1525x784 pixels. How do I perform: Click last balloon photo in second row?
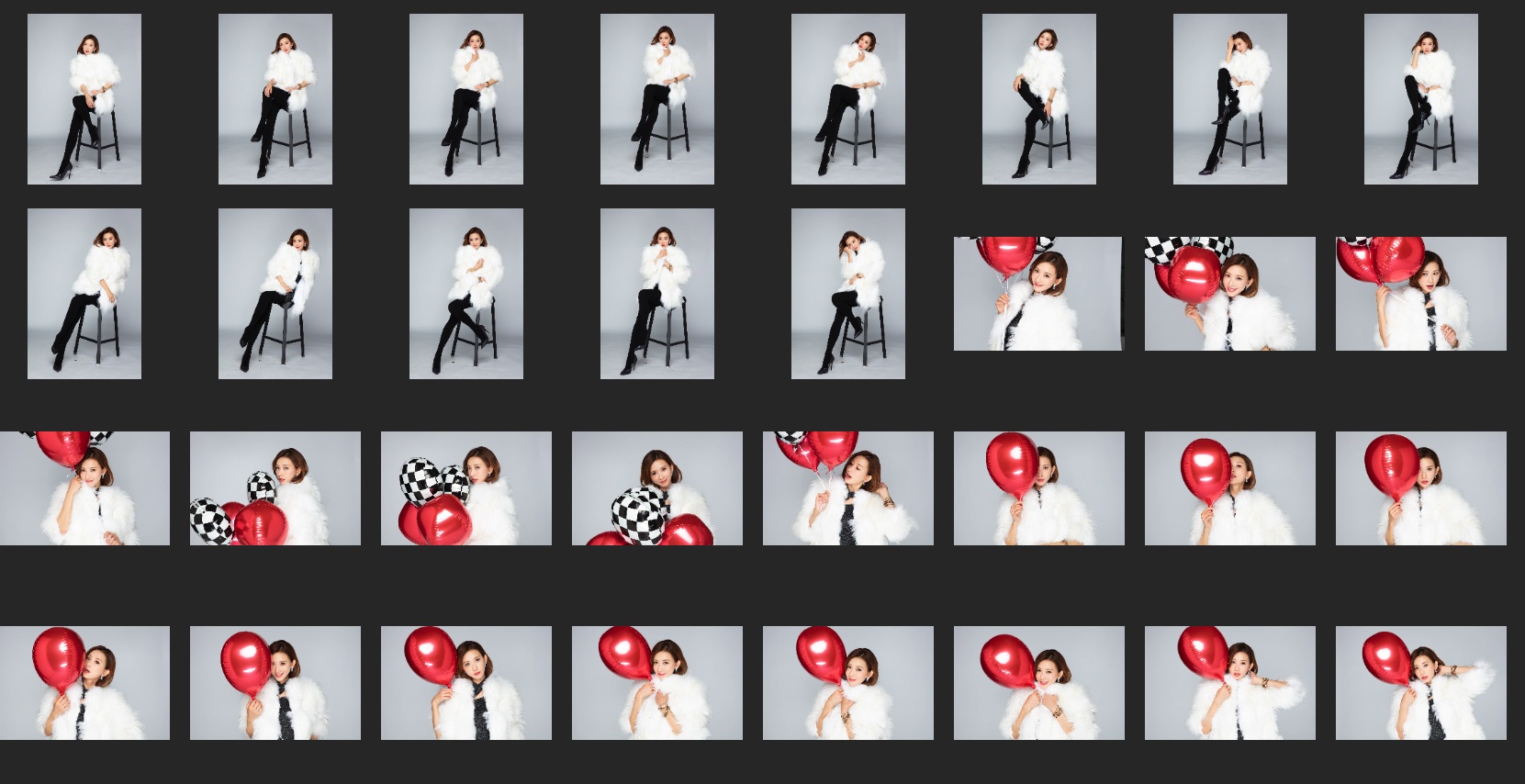pos(1420,294)
